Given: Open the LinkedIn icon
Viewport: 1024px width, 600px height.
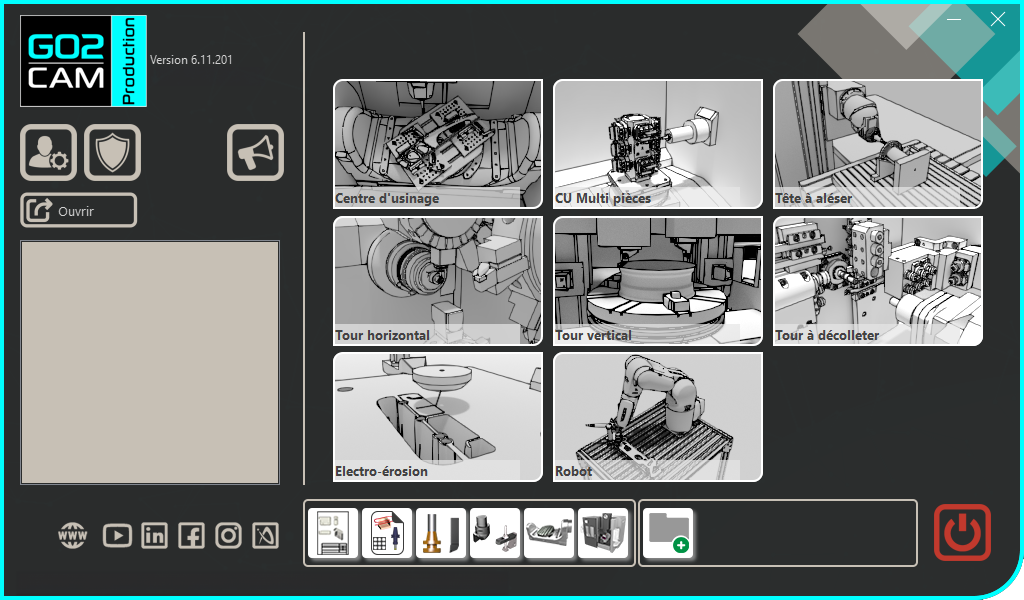Looking at the screenshot, I should pos(154,534).
